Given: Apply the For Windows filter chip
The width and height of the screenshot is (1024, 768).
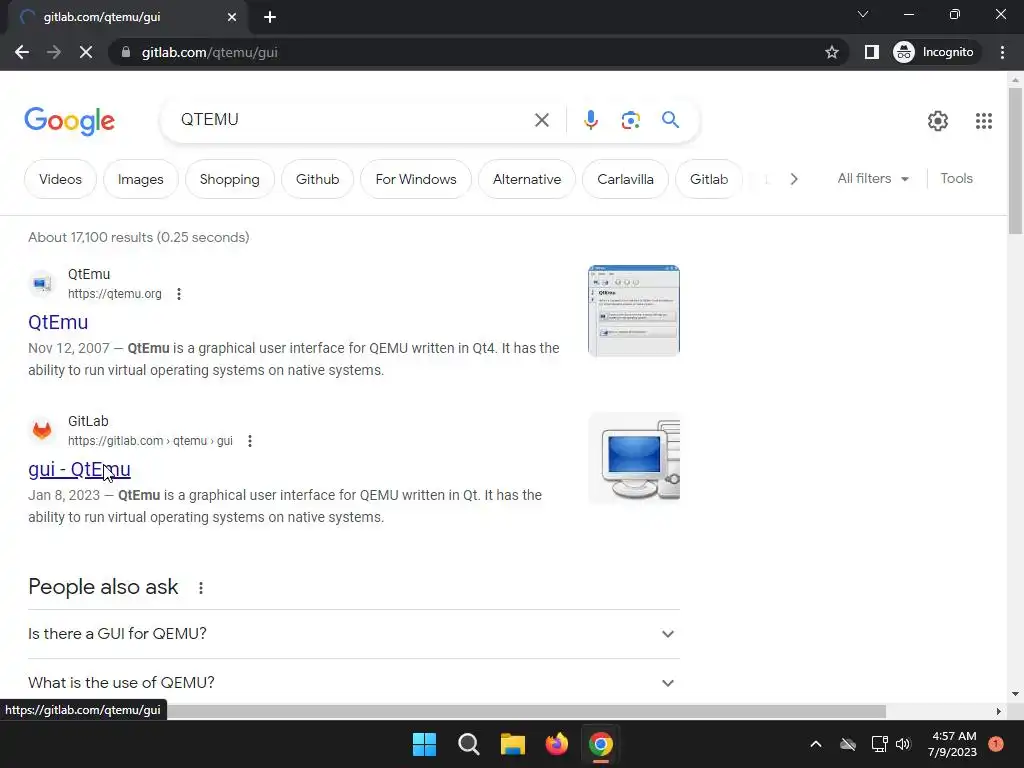Looking at the screenshot, I should coord(416,179).
